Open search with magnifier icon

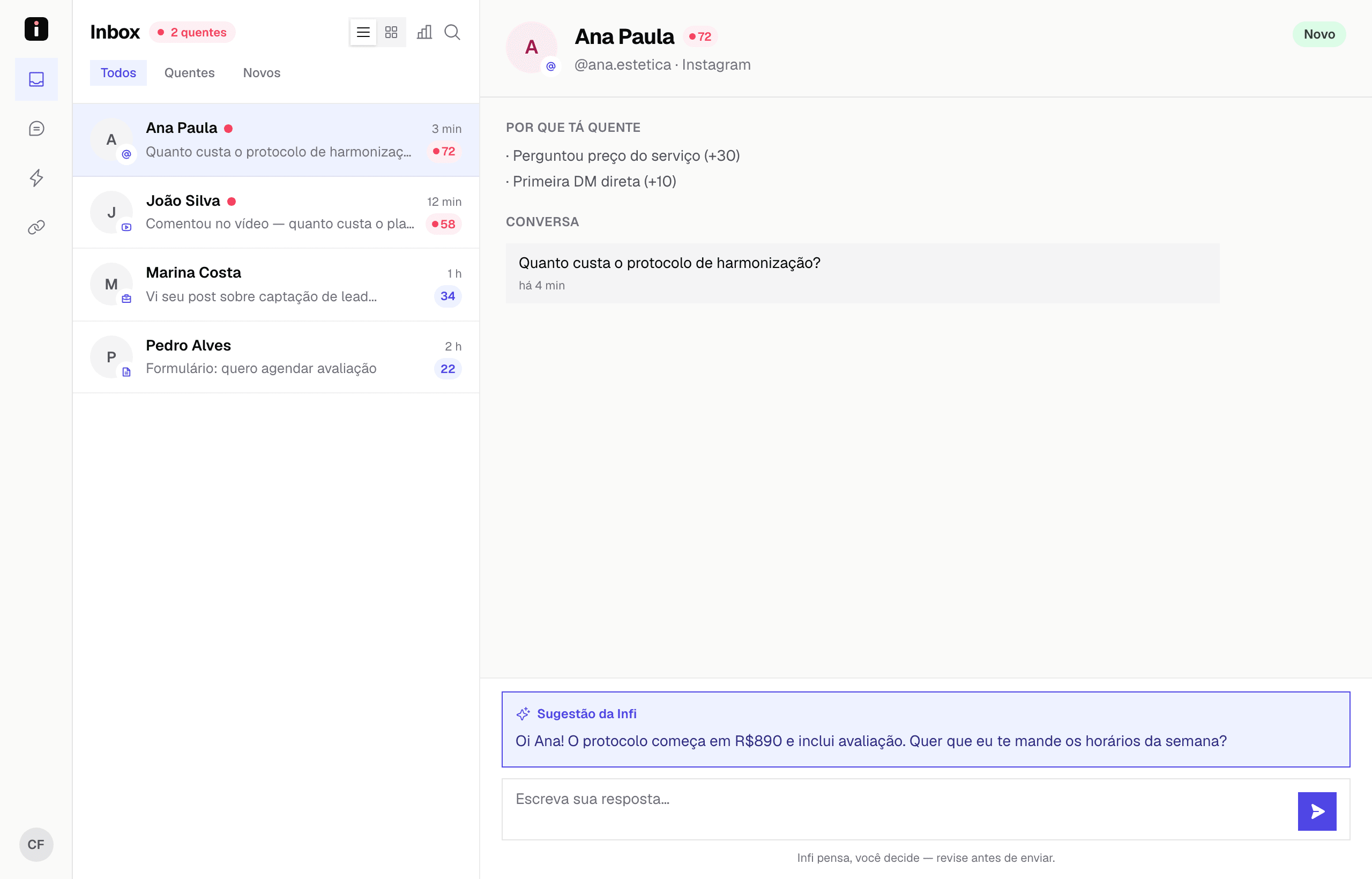(452, 32)
